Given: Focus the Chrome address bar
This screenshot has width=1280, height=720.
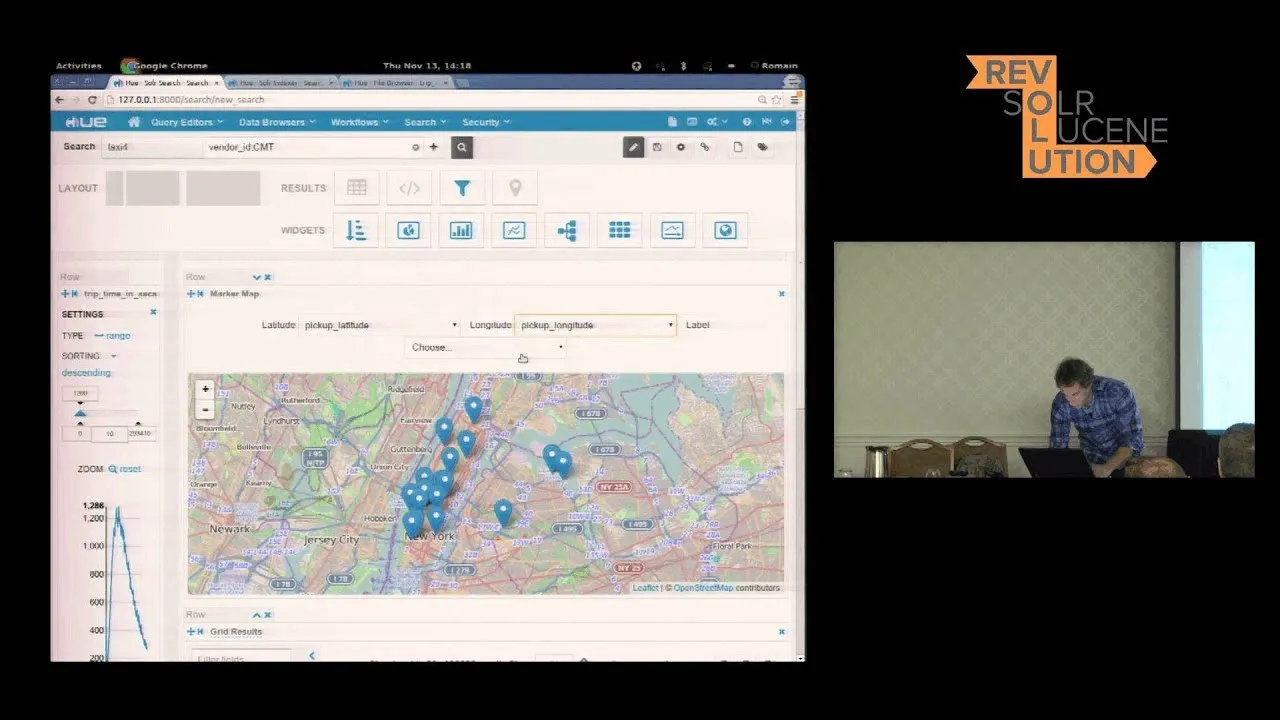Looking at the screenshot, I should click(430, 100).
